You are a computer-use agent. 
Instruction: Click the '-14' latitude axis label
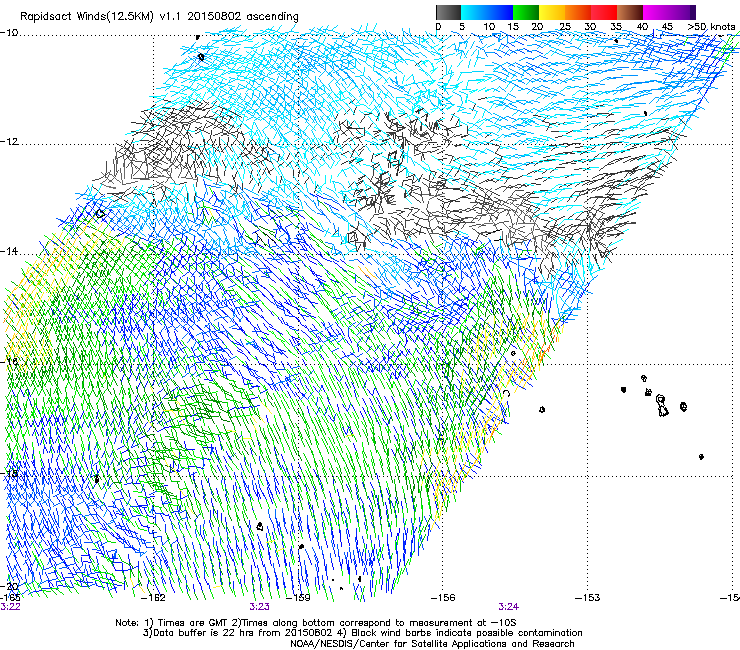pos(9,252)
